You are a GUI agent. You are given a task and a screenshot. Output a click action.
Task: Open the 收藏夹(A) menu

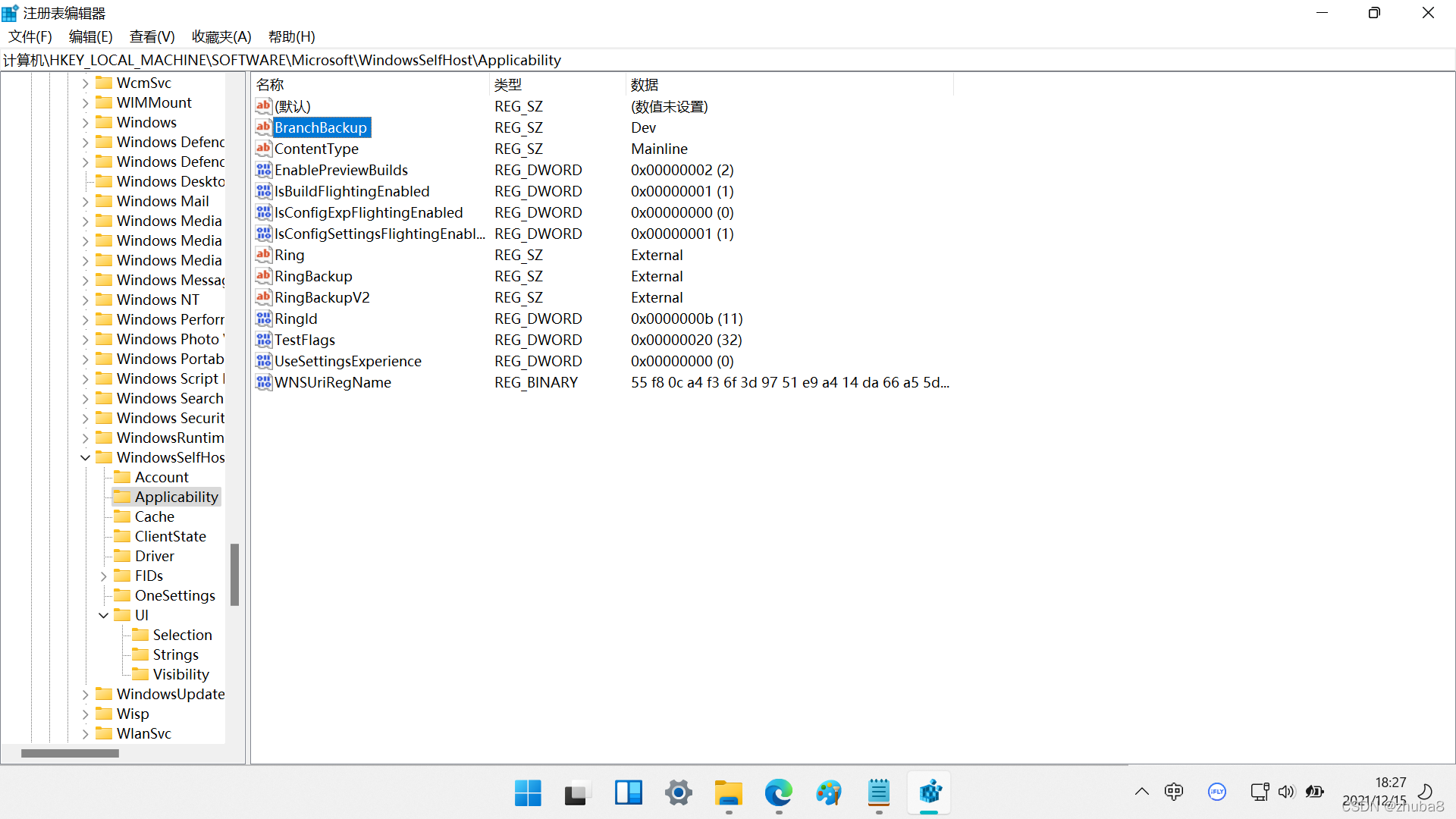pos(221,36)
